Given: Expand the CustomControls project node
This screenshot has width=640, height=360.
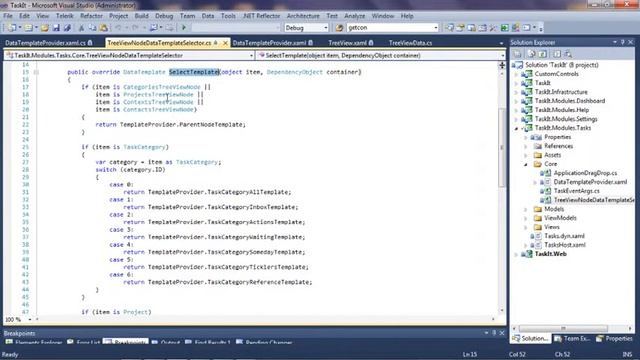Looking at the screenshot, I should click(516, 74).
